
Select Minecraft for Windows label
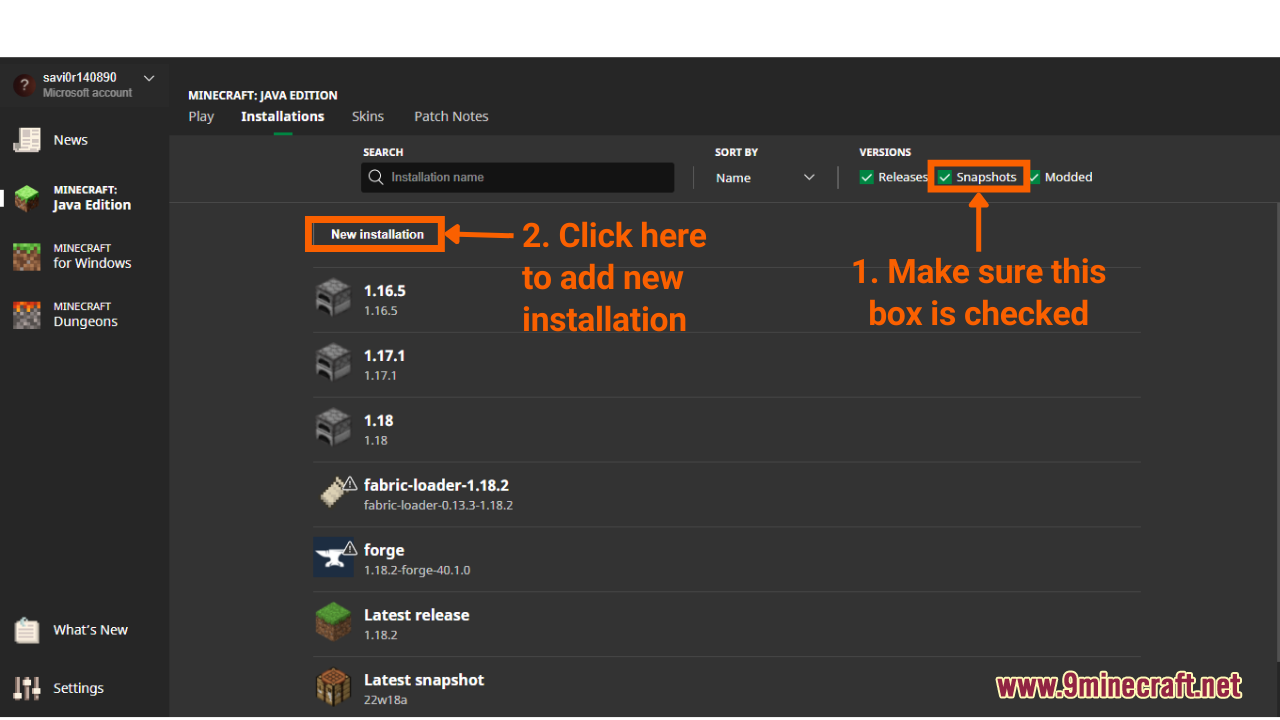tap(93, 256)
